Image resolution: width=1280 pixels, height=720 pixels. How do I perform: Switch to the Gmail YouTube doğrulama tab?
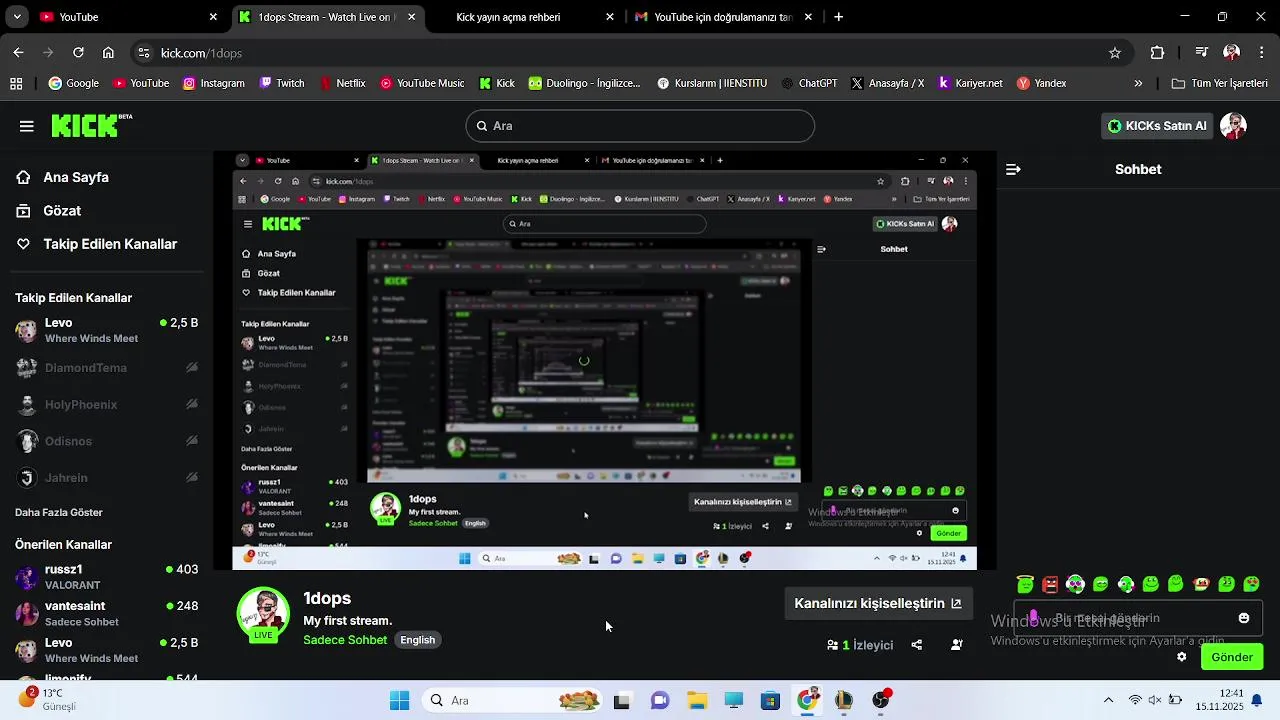tap(722, 17)
